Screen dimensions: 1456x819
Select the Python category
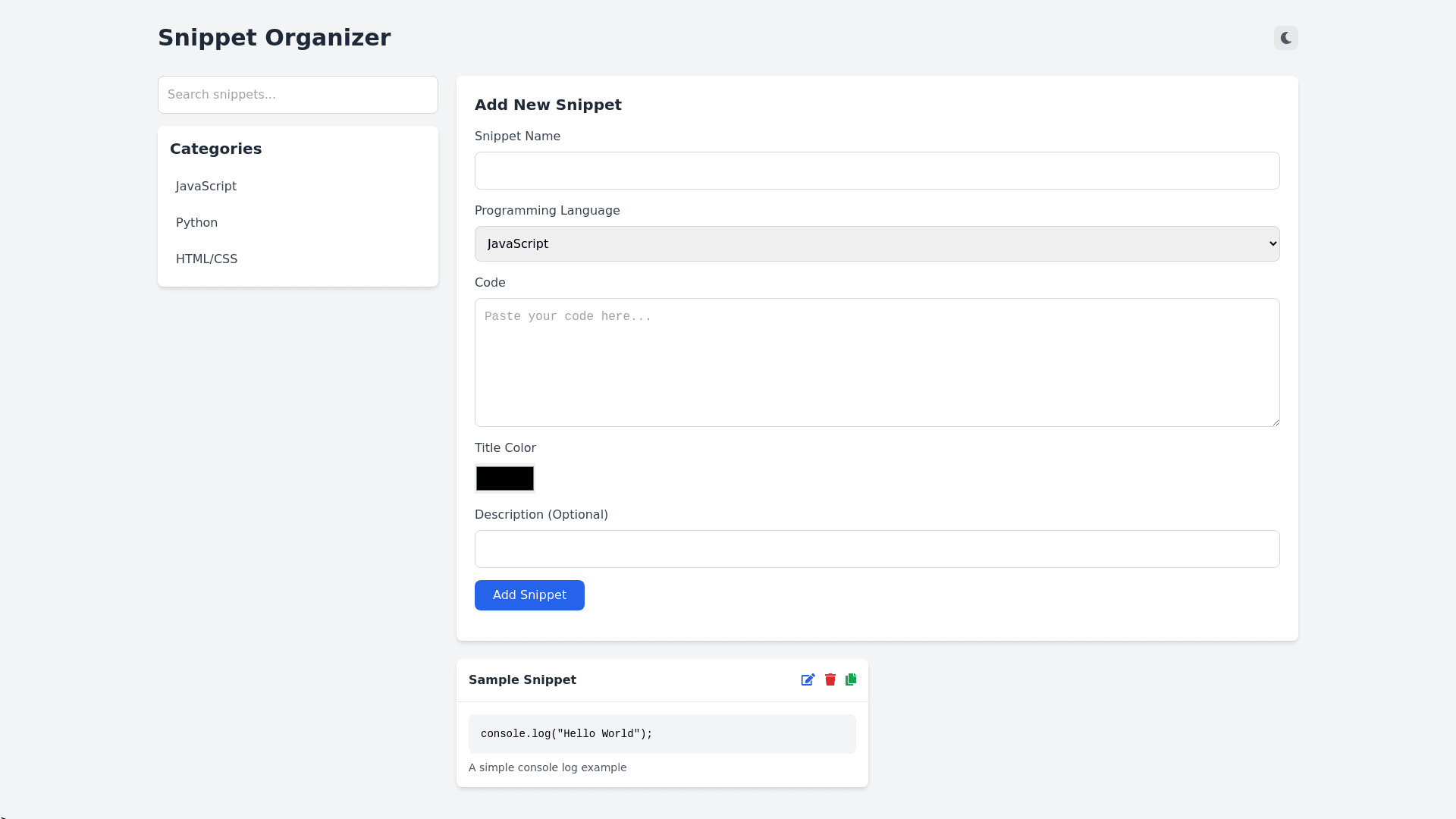point(197,223)
